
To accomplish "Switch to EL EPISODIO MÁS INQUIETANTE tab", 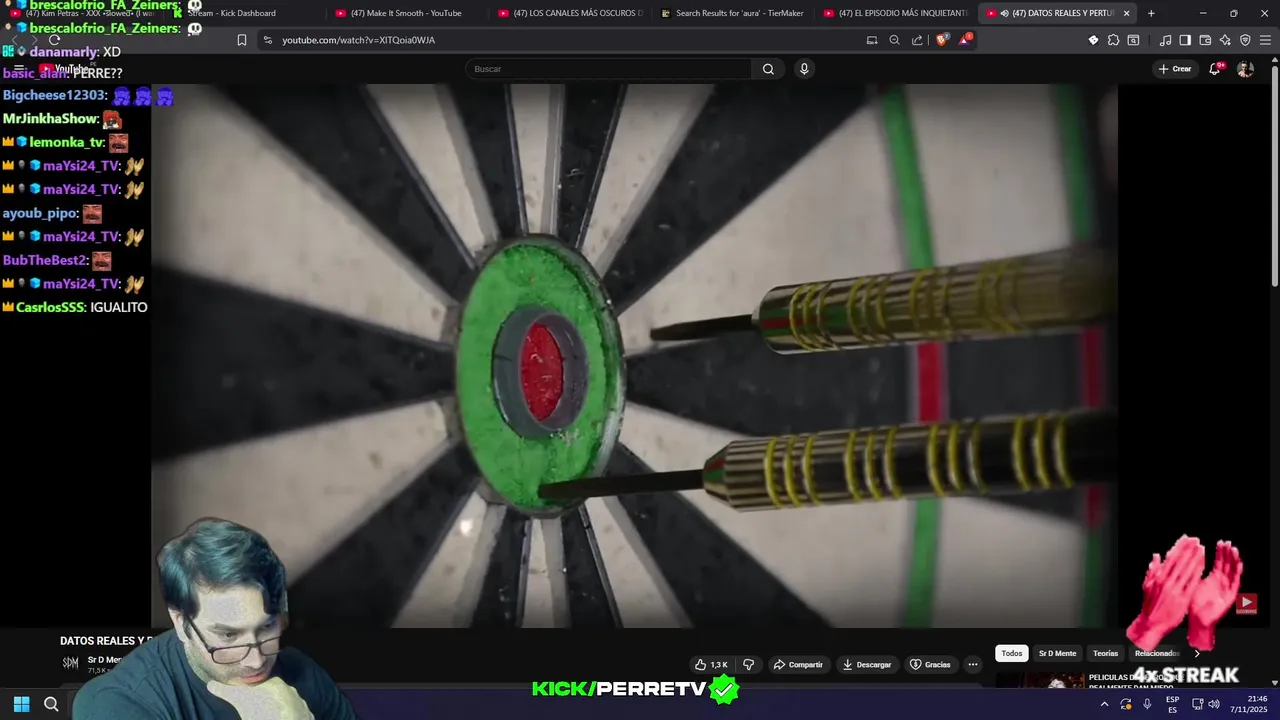I will 895,13.
